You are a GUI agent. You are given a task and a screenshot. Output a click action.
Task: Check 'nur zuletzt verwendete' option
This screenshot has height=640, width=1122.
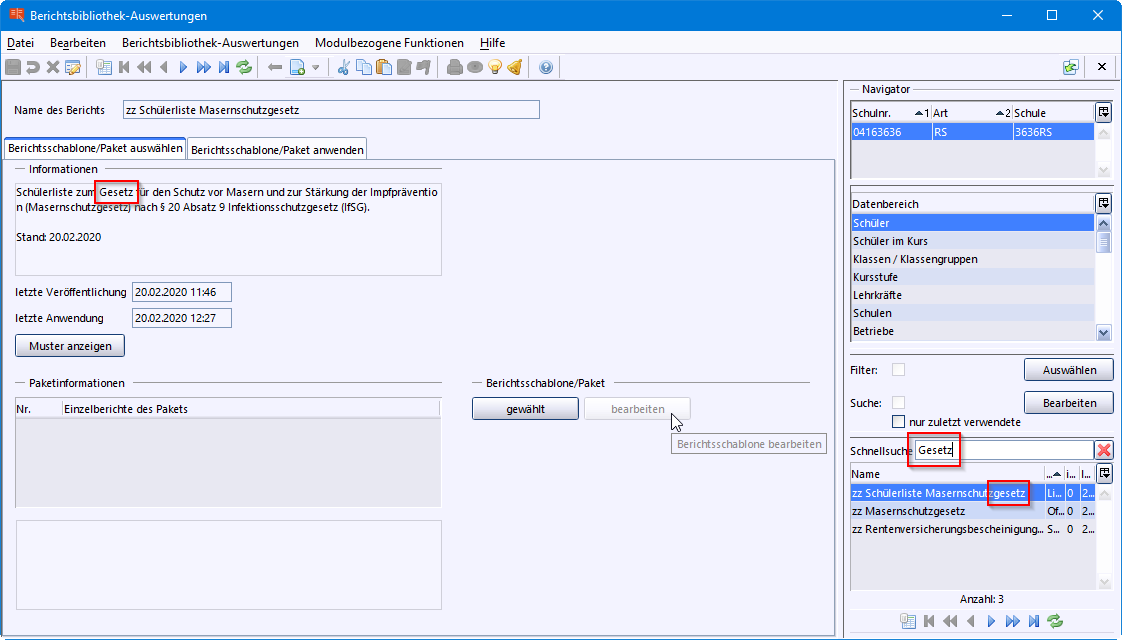coord(898,422)
